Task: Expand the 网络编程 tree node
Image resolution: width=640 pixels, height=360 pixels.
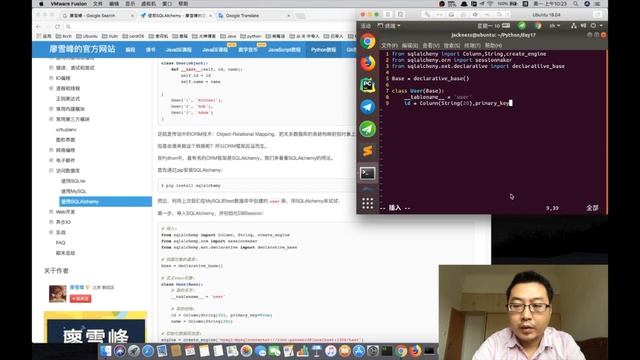Action: (51, 150)
